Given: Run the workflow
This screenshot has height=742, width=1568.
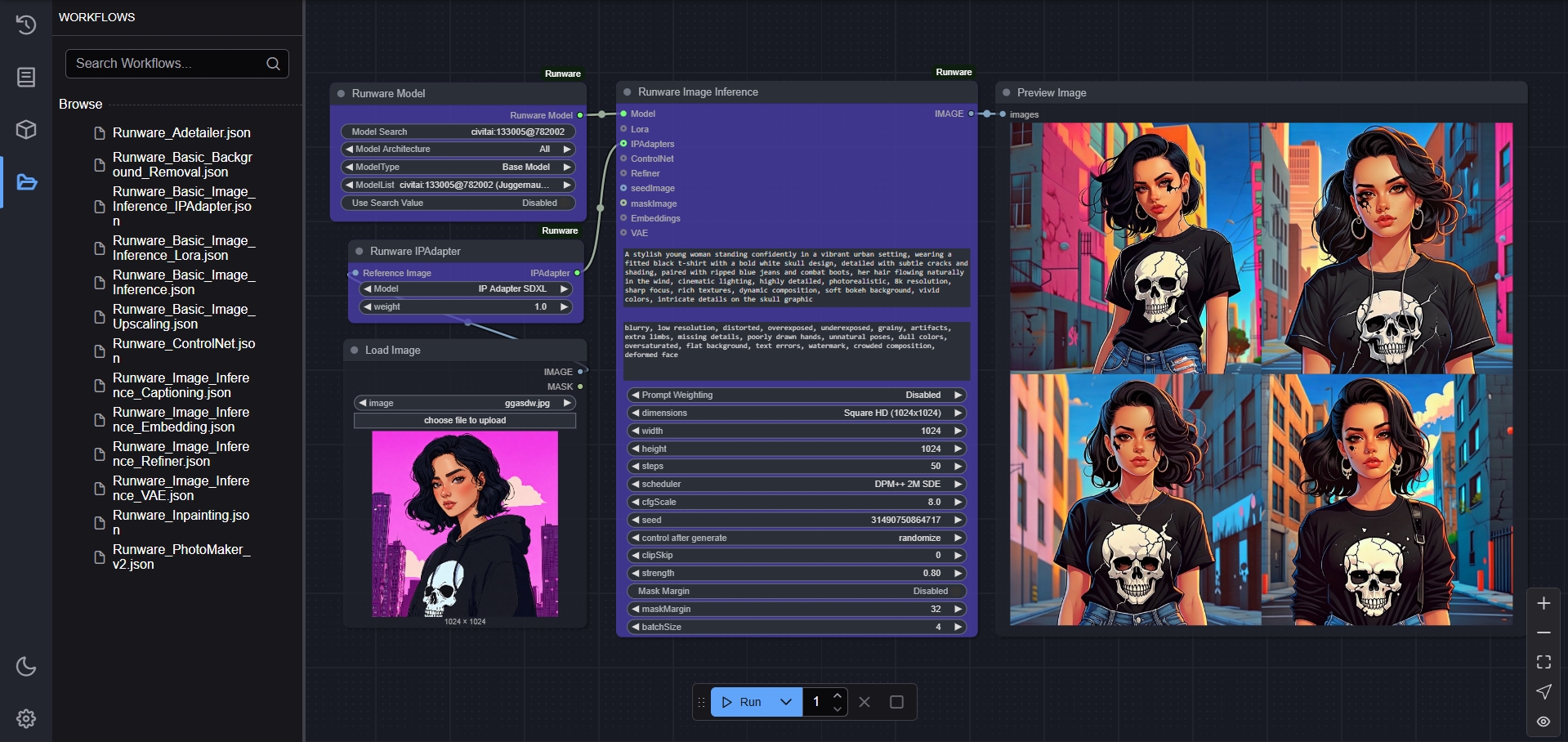Looking at the screenshot, I should point(742,702).
